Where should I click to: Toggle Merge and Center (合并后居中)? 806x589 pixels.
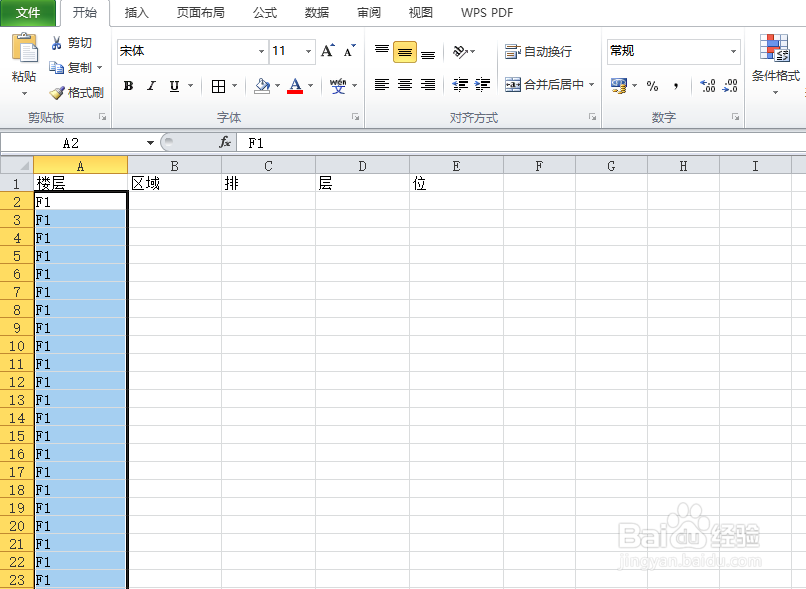click(x=544, y=85)
